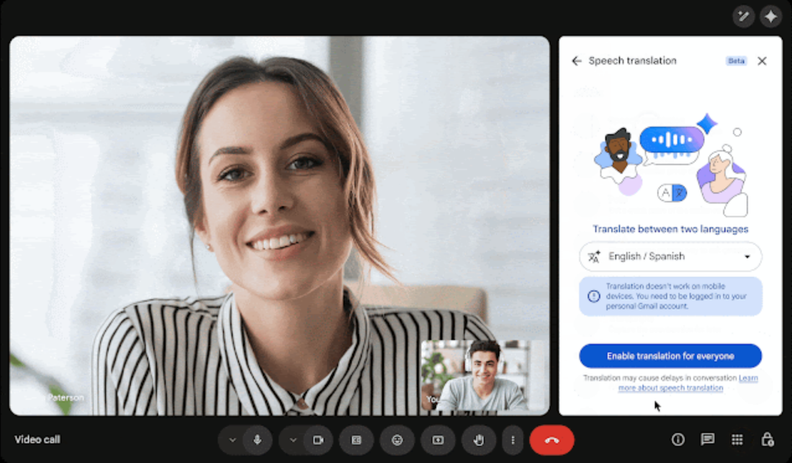Open the English / Spanish language dropdown
The height and width of the screenshot is (463, 792).
pyautogui.click(x=670, y=256)
